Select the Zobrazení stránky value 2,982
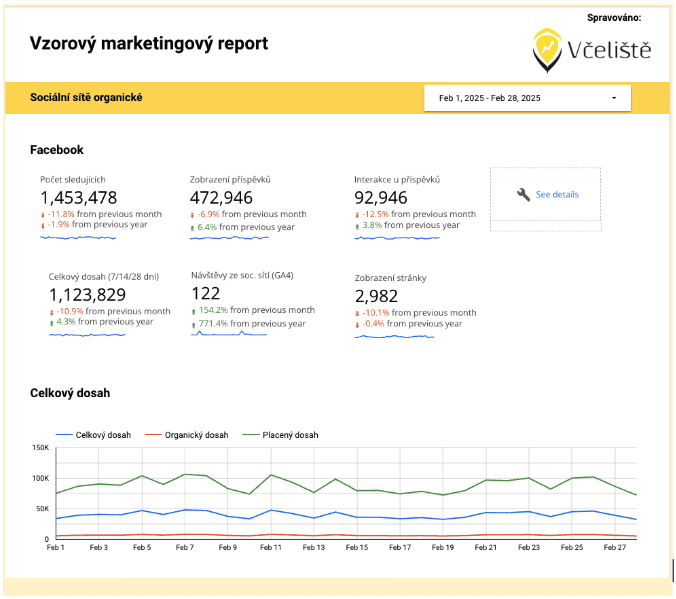This screenshot has height=599, width=676. 377,296
